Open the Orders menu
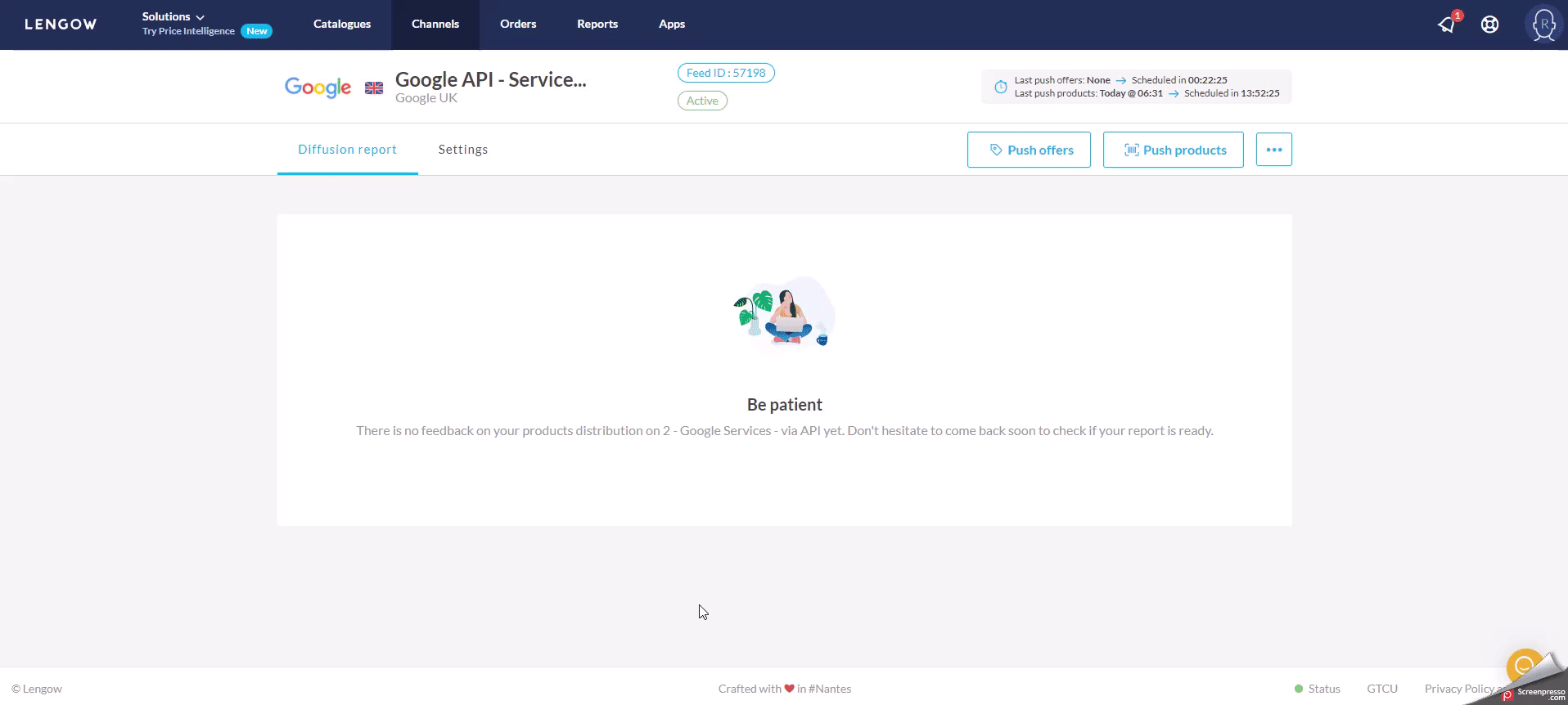Viewport: 1568px width, 705px height. click(x=518, y=24)
